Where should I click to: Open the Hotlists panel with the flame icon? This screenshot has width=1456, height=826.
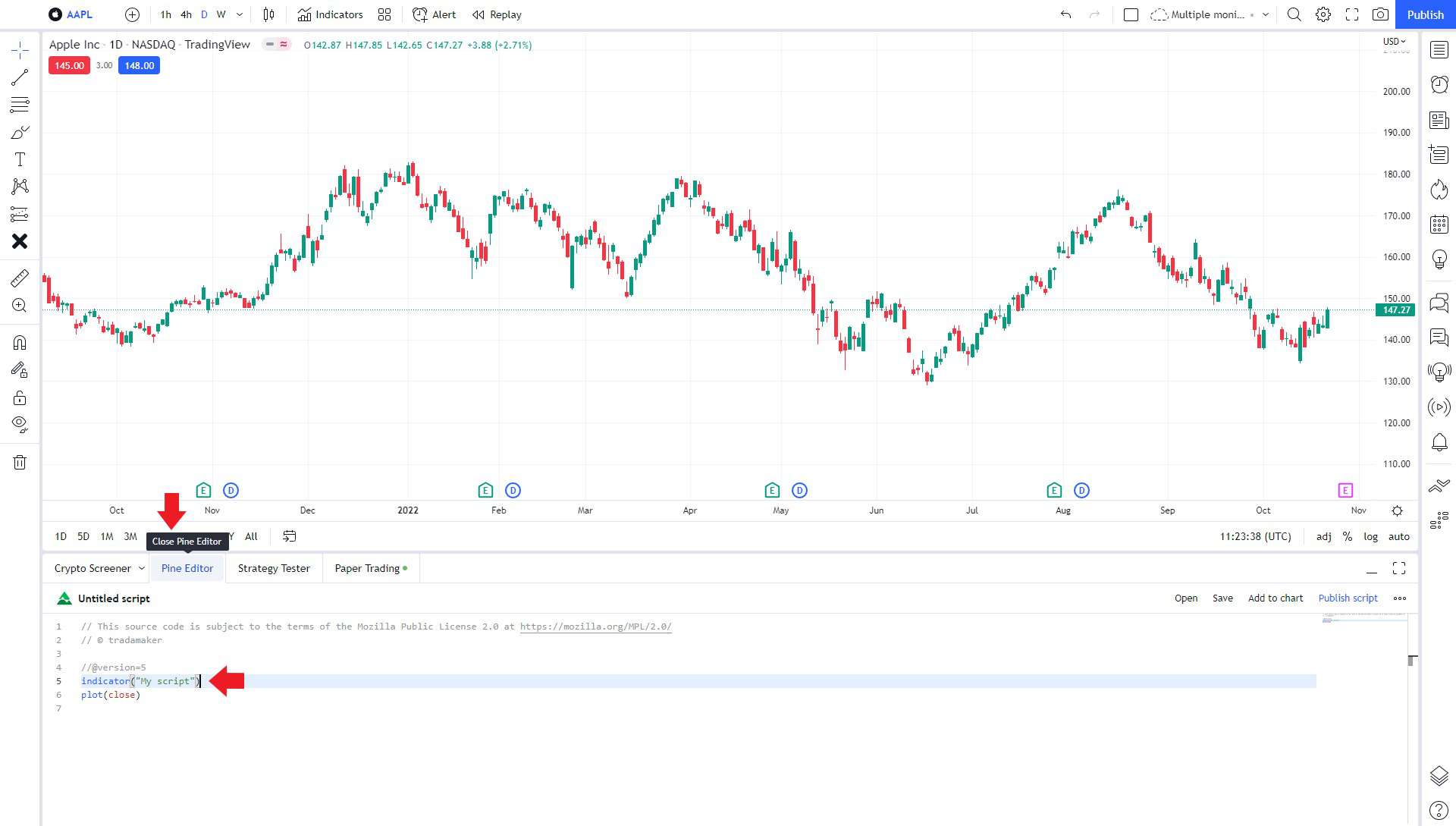(x=1438, y=190)
